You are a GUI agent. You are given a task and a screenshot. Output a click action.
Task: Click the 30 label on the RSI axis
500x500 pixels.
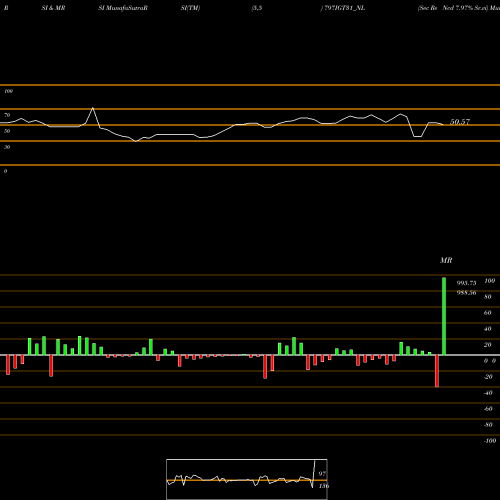point(7,147)
